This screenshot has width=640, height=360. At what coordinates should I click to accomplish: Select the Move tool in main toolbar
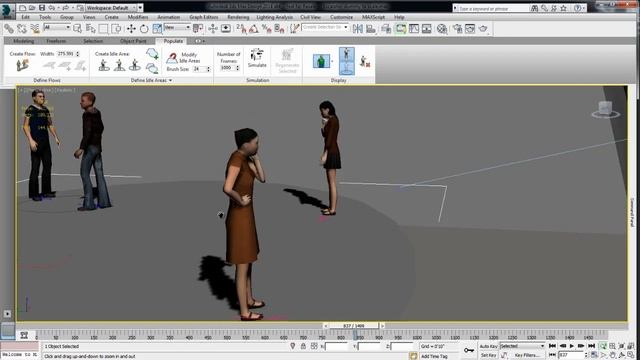131,29
